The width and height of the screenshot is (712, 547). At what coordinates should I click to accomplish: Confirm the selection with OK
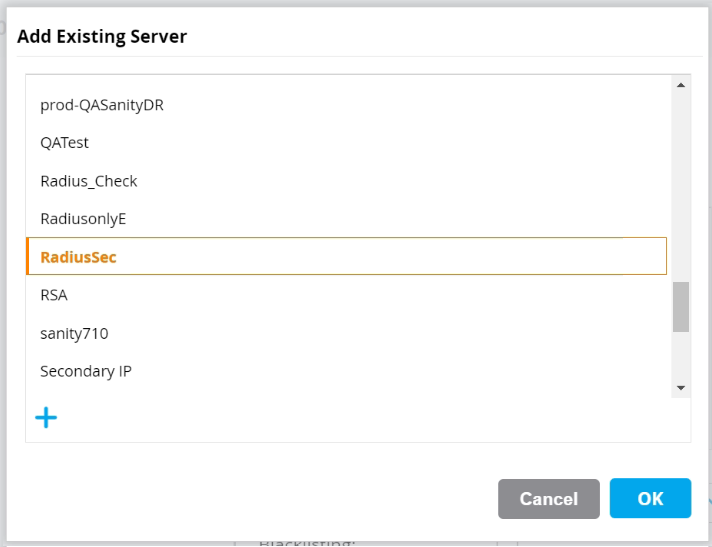(x=650, y=498)
